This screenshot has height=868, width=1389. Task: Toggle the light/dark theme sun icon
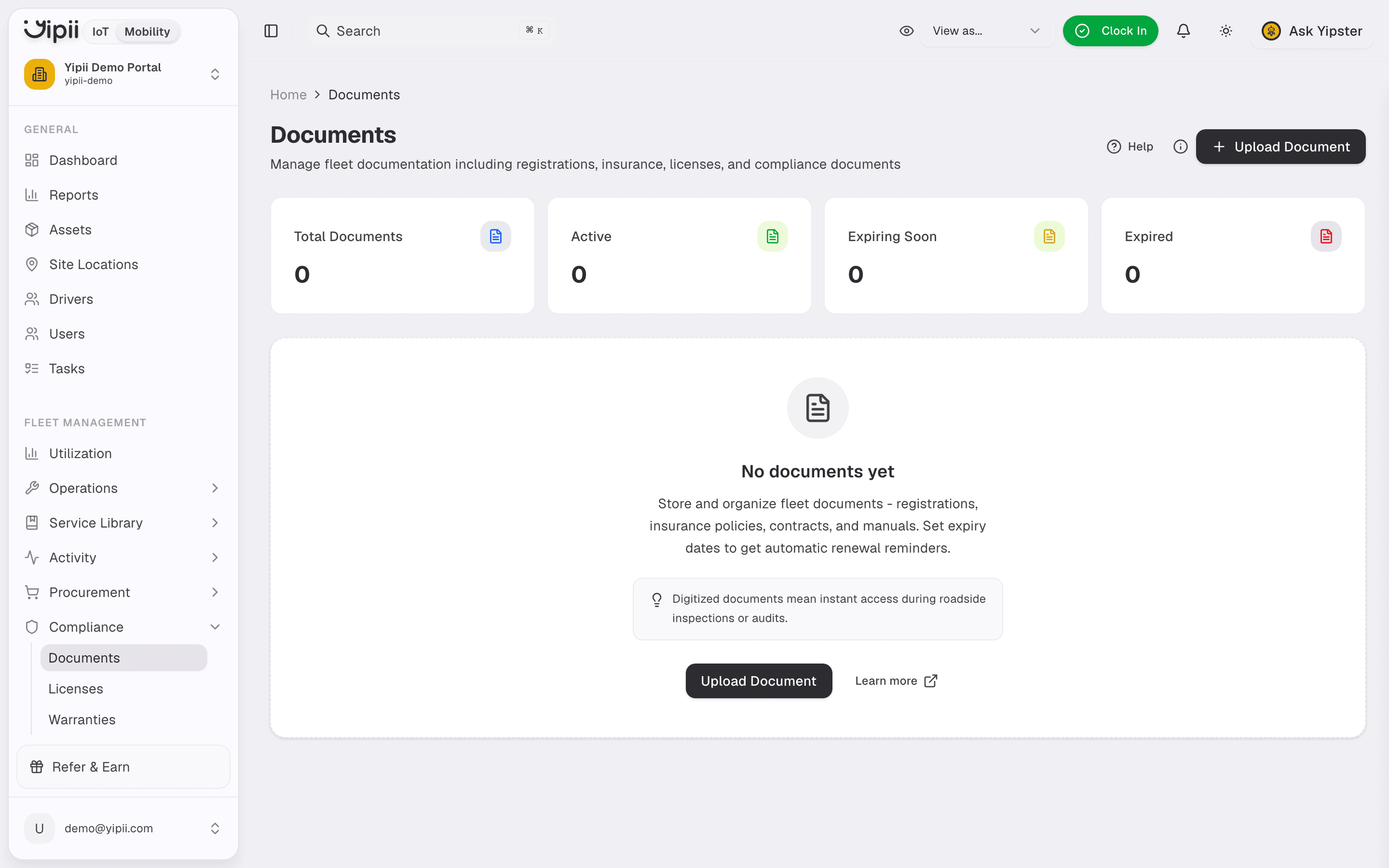point(1226,31)
